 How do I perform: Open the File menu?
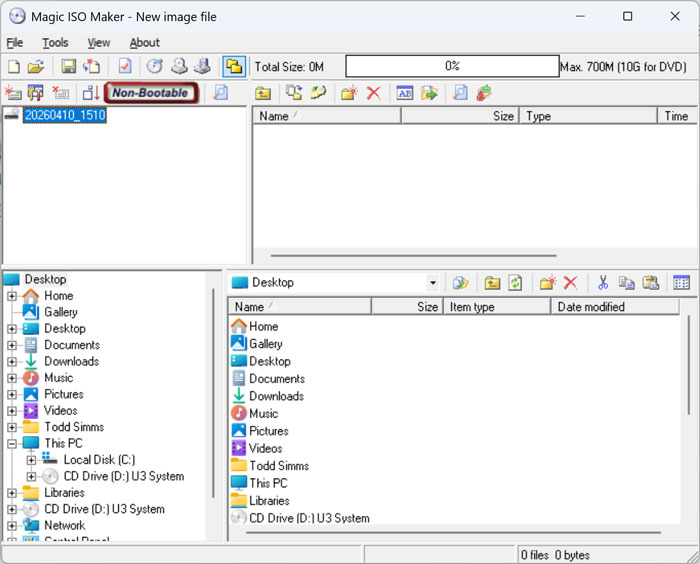pyautogui.click(x=15, y=43)
